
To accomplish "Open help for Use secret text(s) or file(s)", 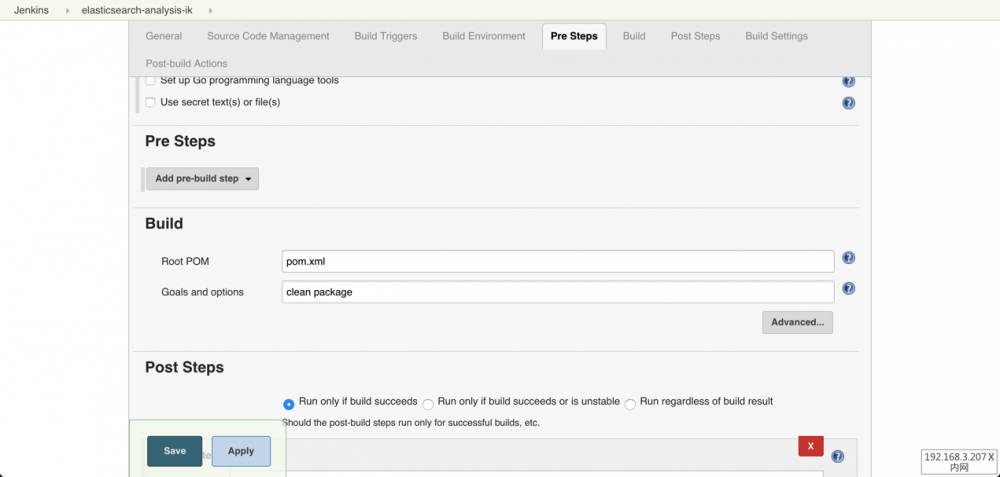I will pos(848,103).
